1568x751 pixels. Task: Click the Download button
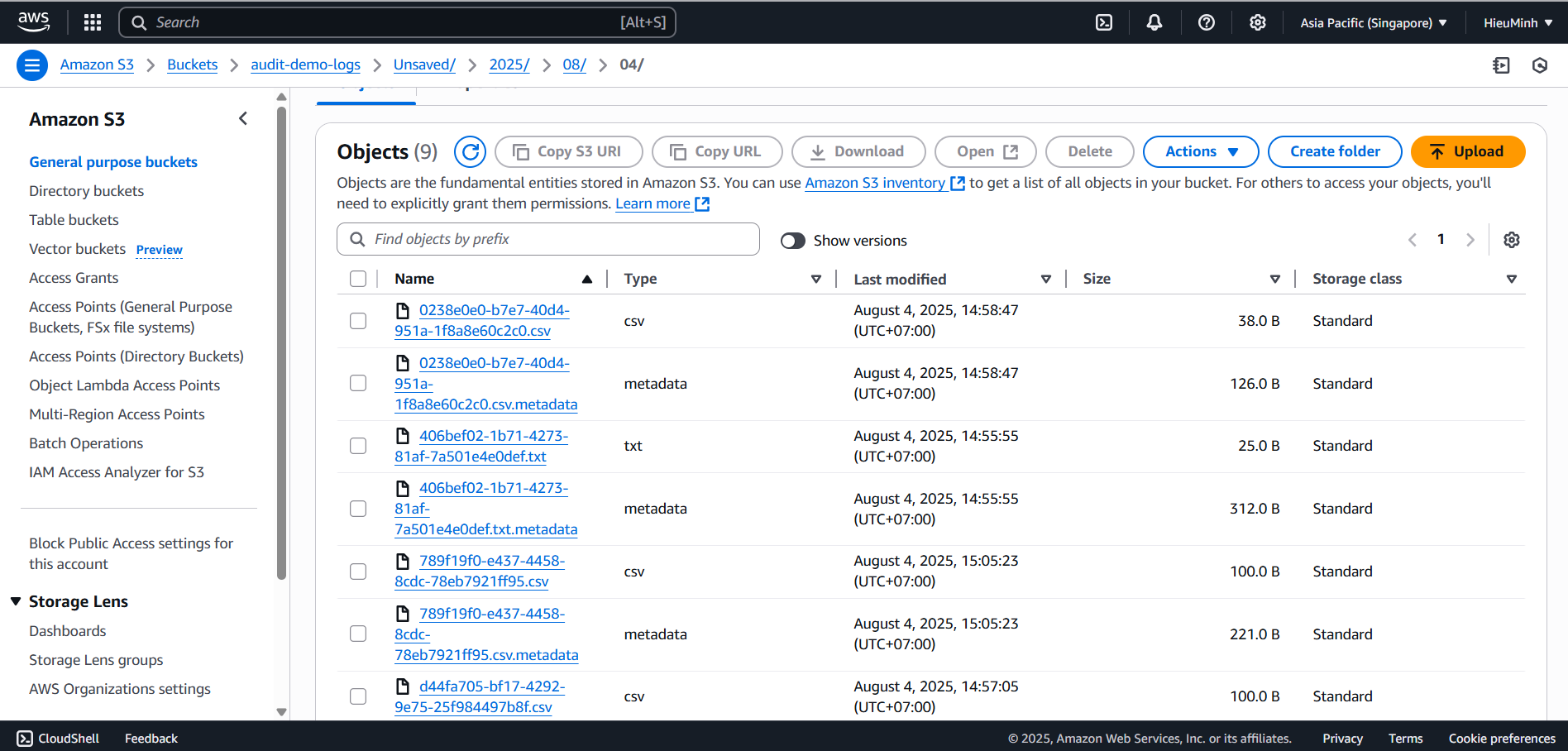(x=858, y=151)
